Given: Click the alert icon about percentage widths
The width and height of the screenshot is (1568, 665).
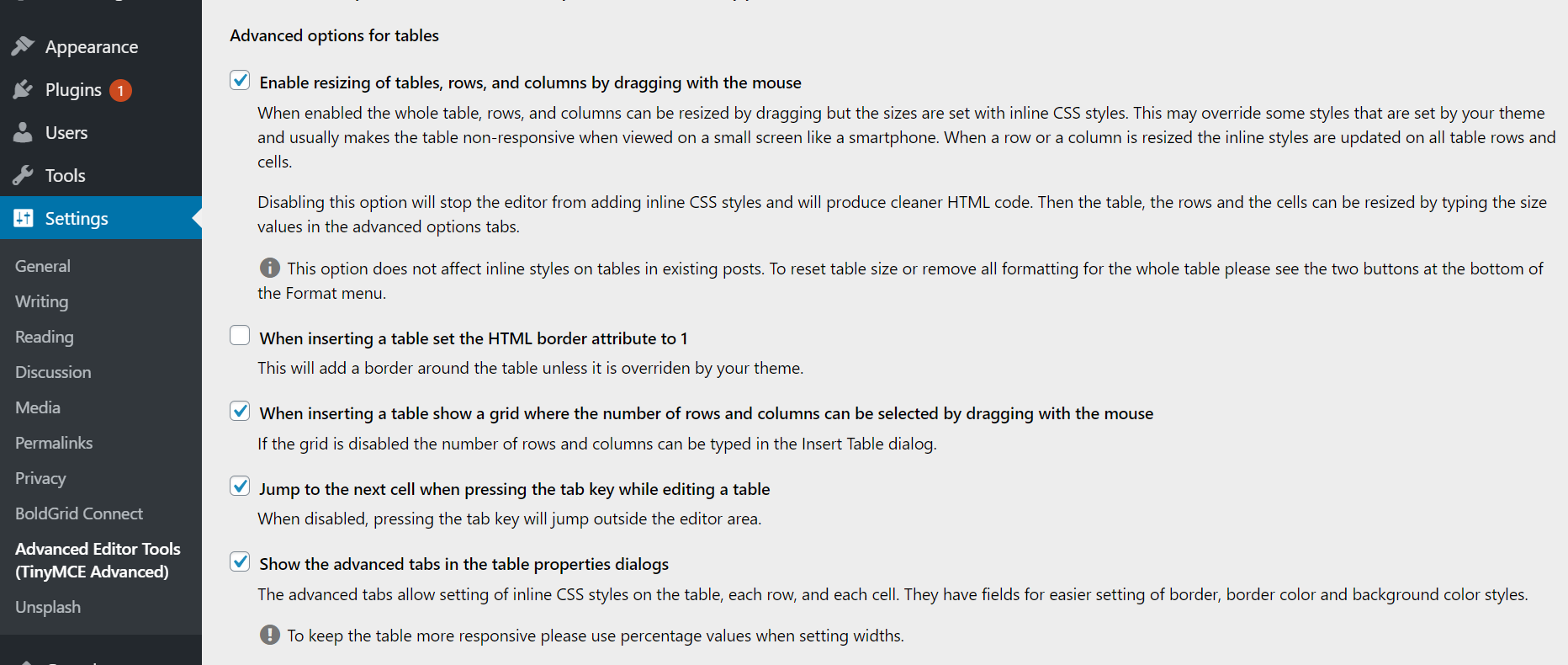Looking at the screenshot, I should tap(269, 635).
